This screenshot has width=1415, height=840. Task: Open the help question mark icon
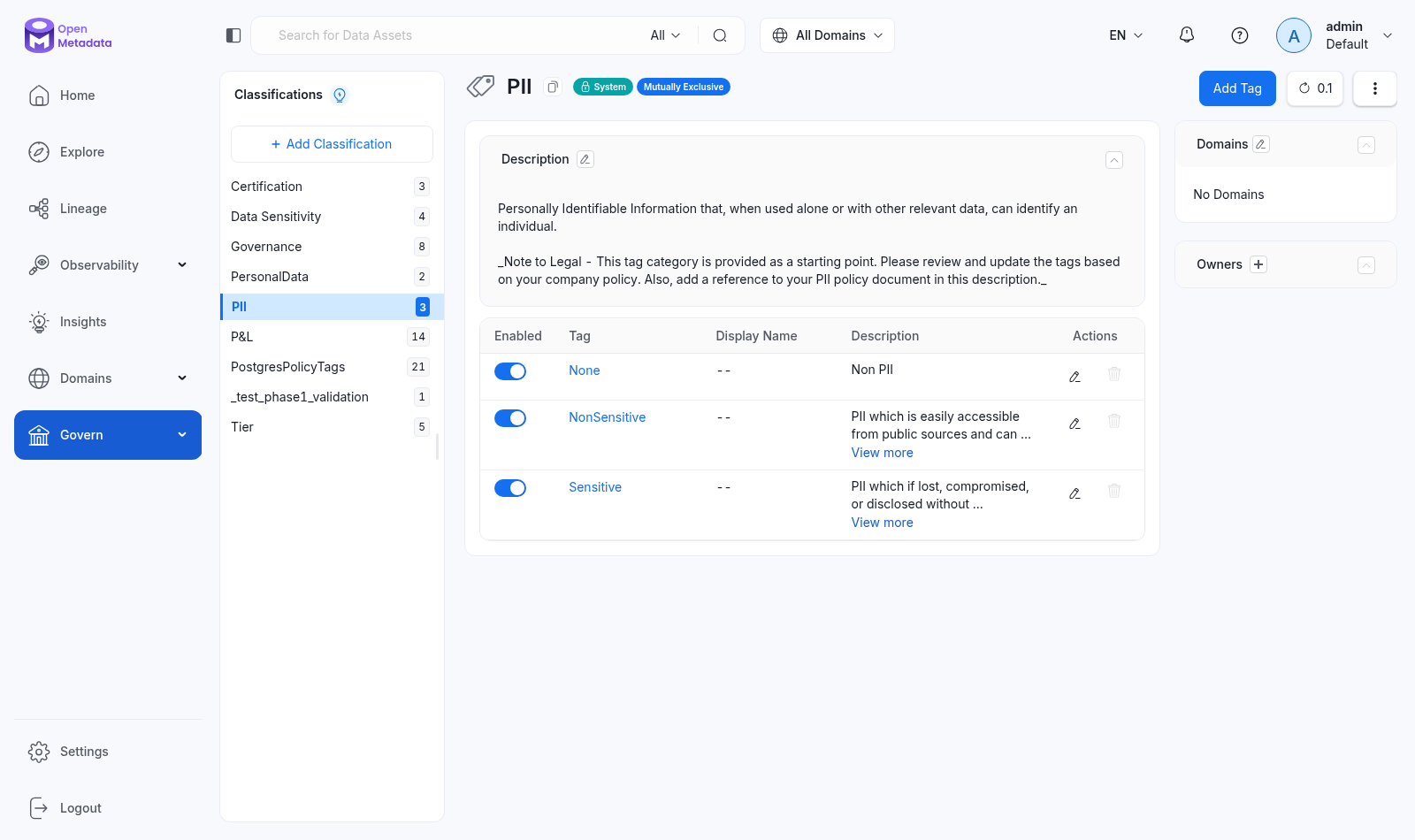[x=1240, y=35]
